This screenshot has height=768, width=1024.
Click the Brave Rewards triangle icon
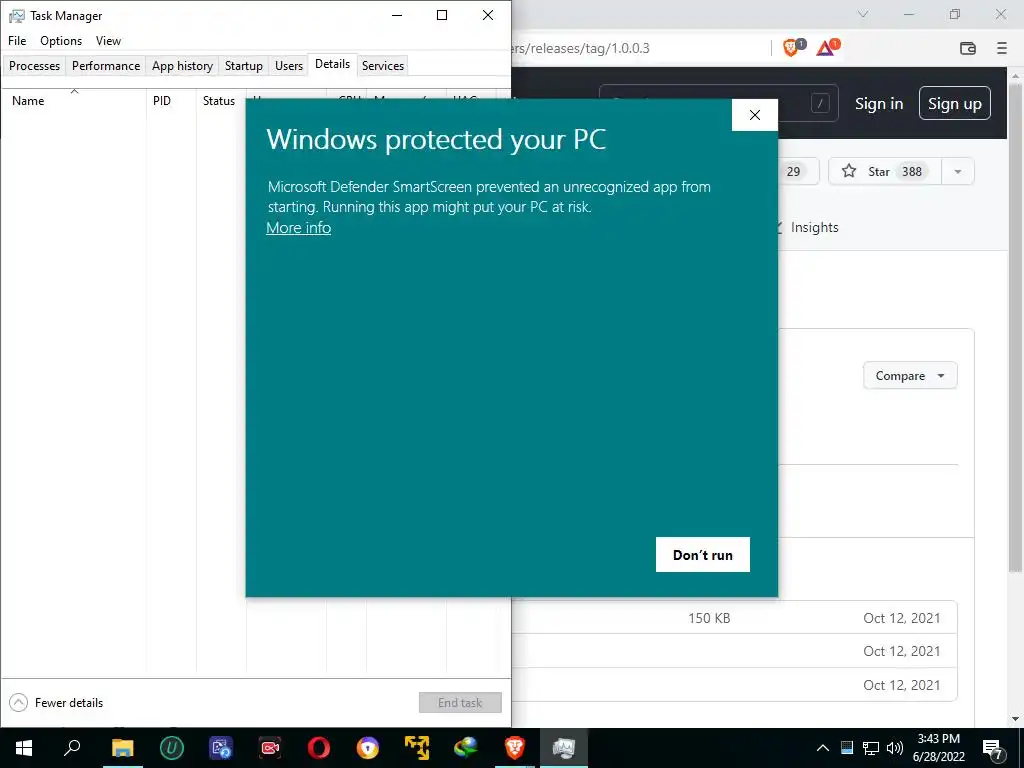click(827, 48)
